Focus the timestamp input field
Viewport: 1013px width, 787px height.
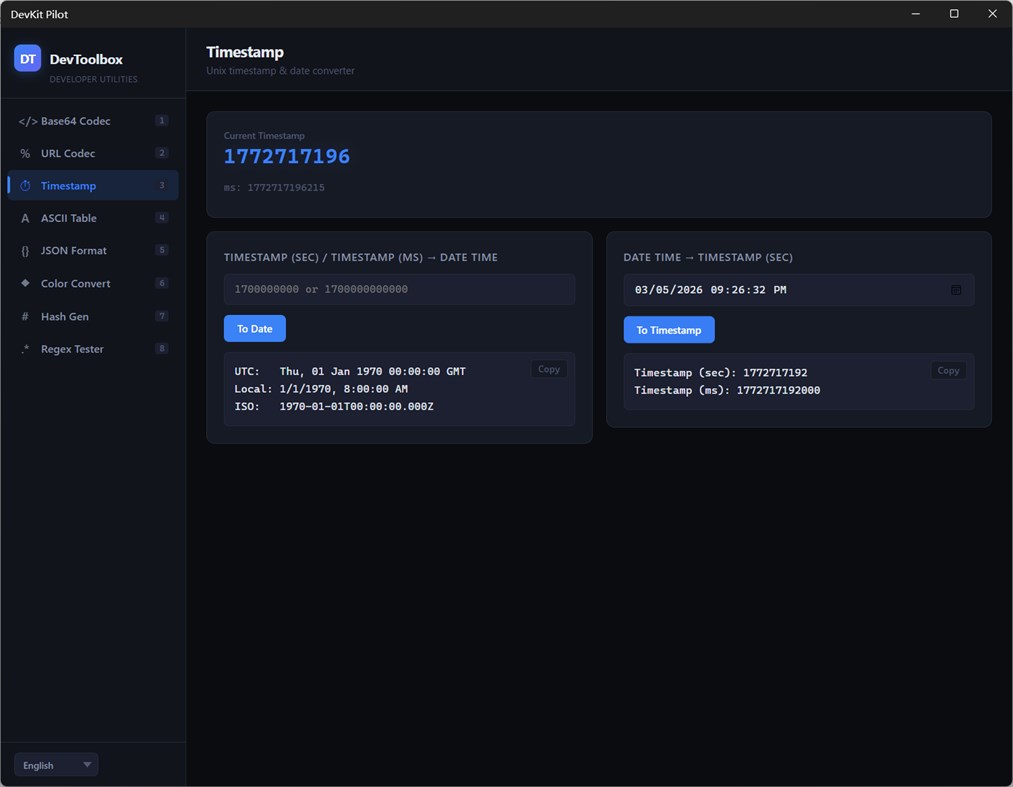pyautogui.click(x=399, y=289)
